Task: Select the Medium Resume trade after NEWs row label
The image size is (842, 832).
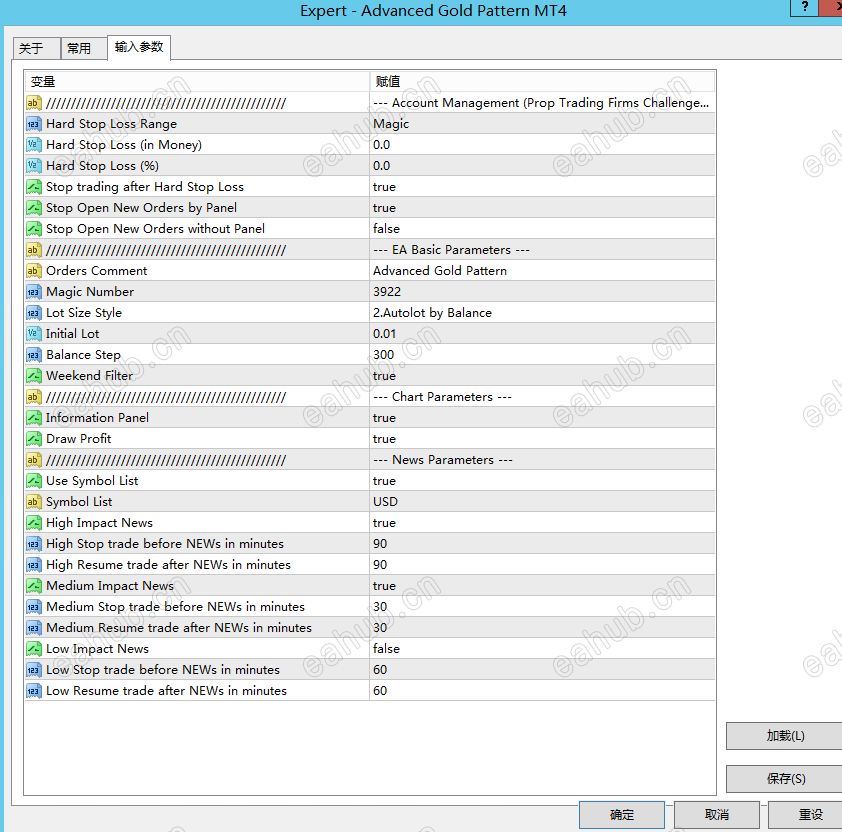Action: tap(179, 628)
